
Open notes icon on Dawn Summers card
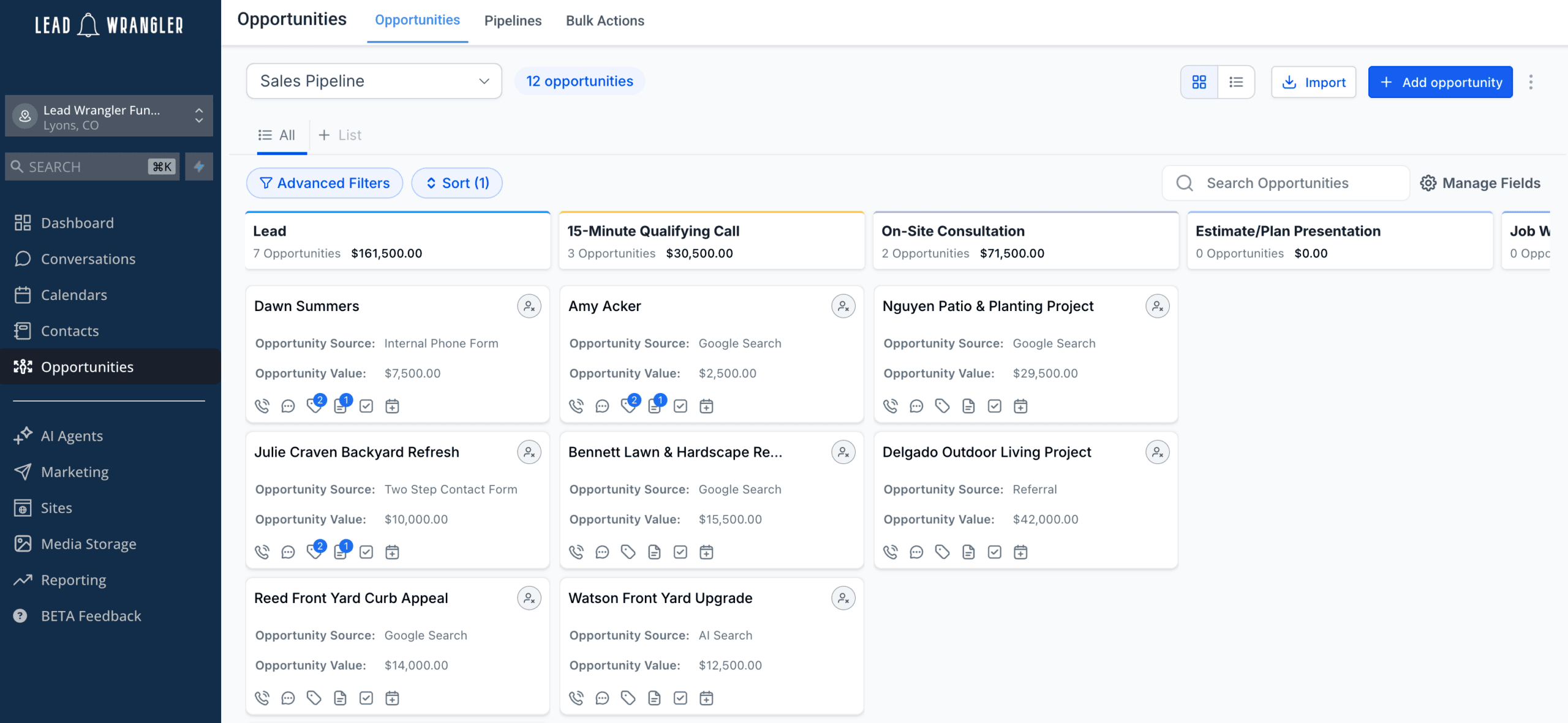[341, 405]
